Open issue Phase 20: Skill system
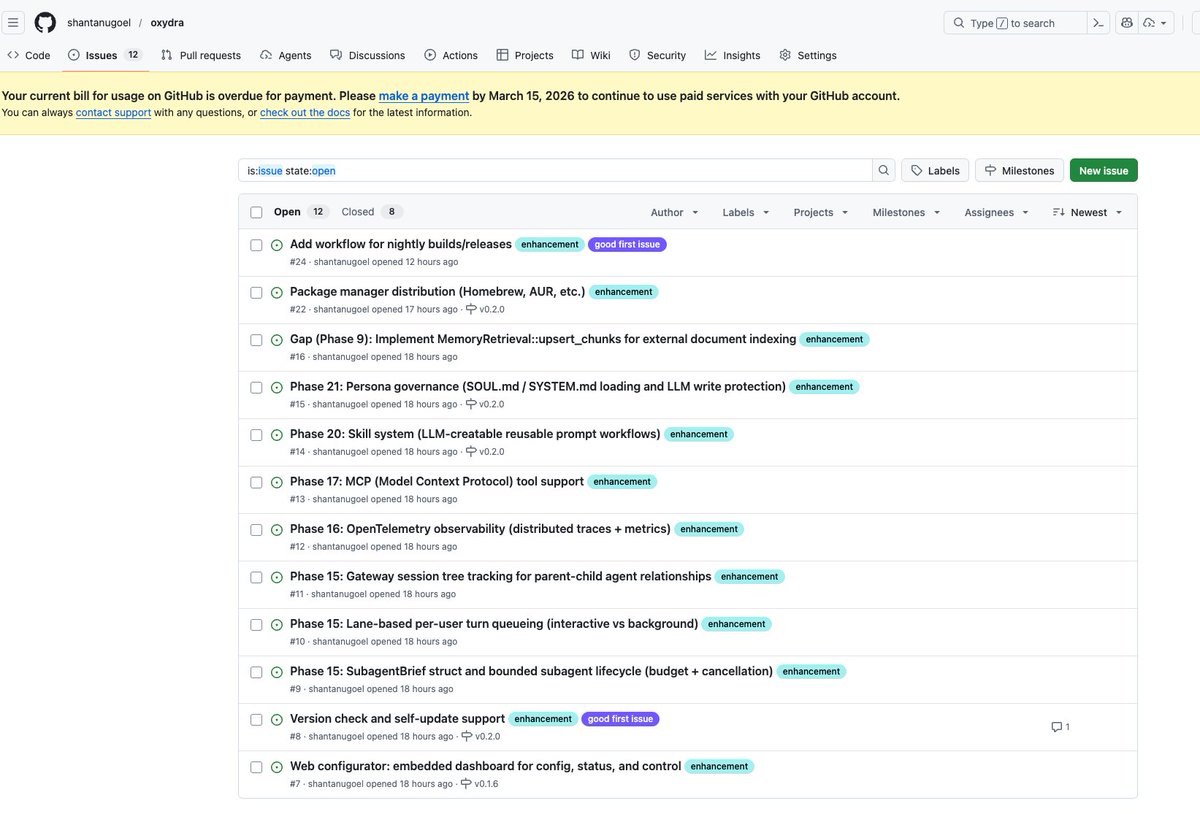 (475, 434)
